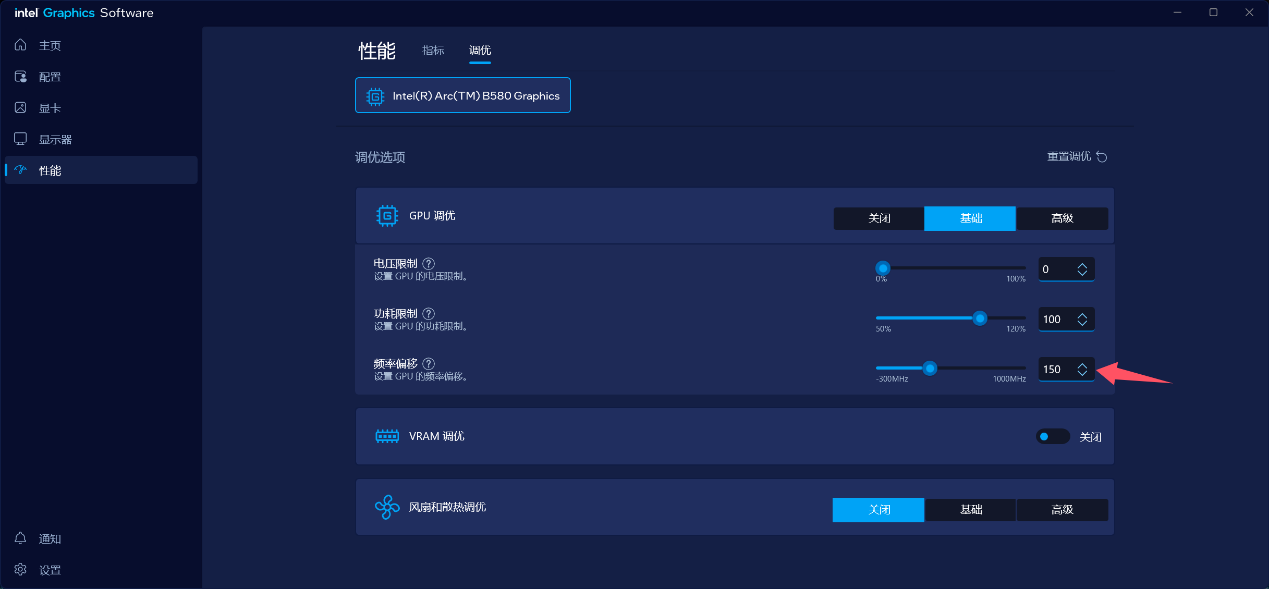The width and height of the screenshot is (1269, 589).
Task: Minimize the Intel Graphics Software window
Action: tap(1177, 12)
